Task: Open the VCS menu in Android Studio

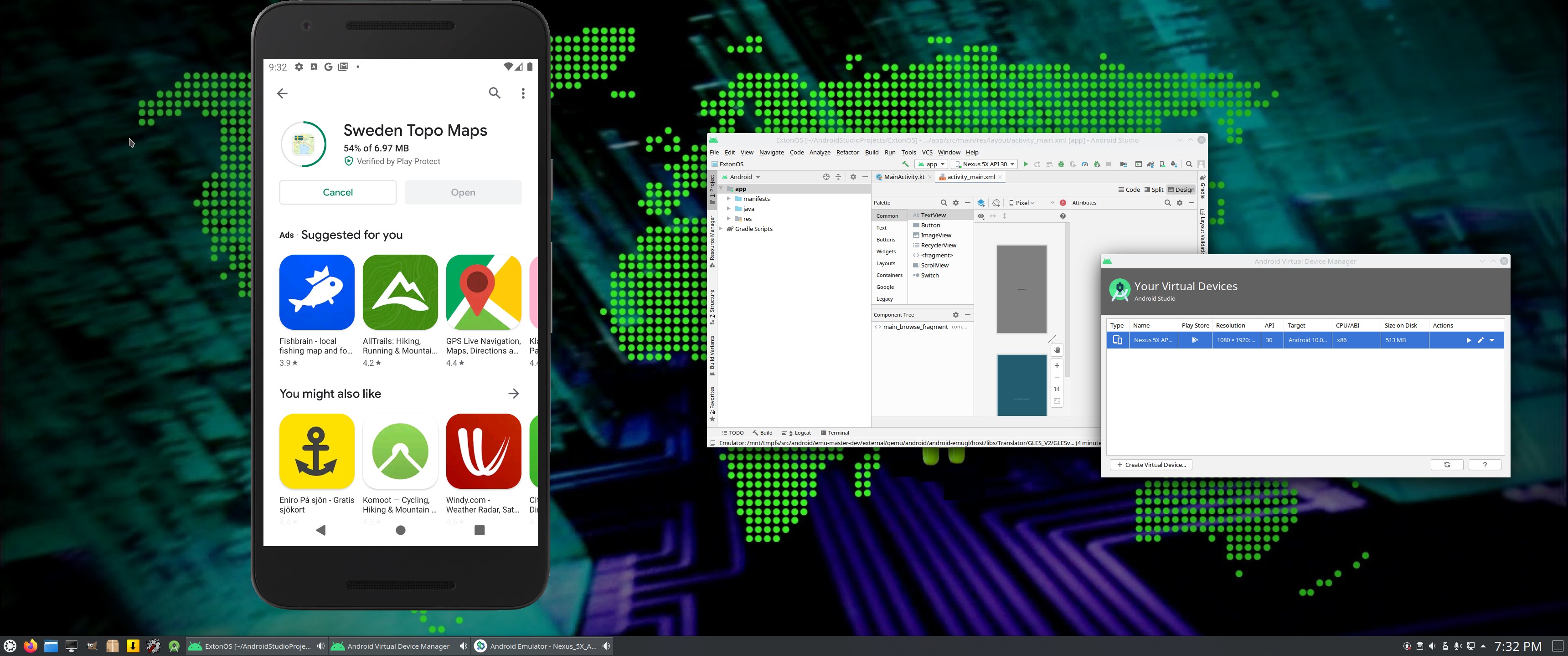Action: click(x=927, y=152)
